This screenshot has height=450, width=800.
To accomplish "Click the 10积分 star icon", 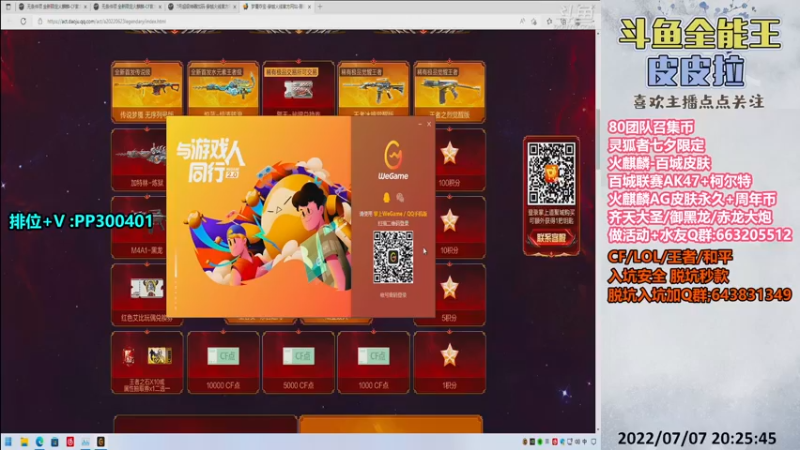I will pyautogui.click(x=449, y=221).
